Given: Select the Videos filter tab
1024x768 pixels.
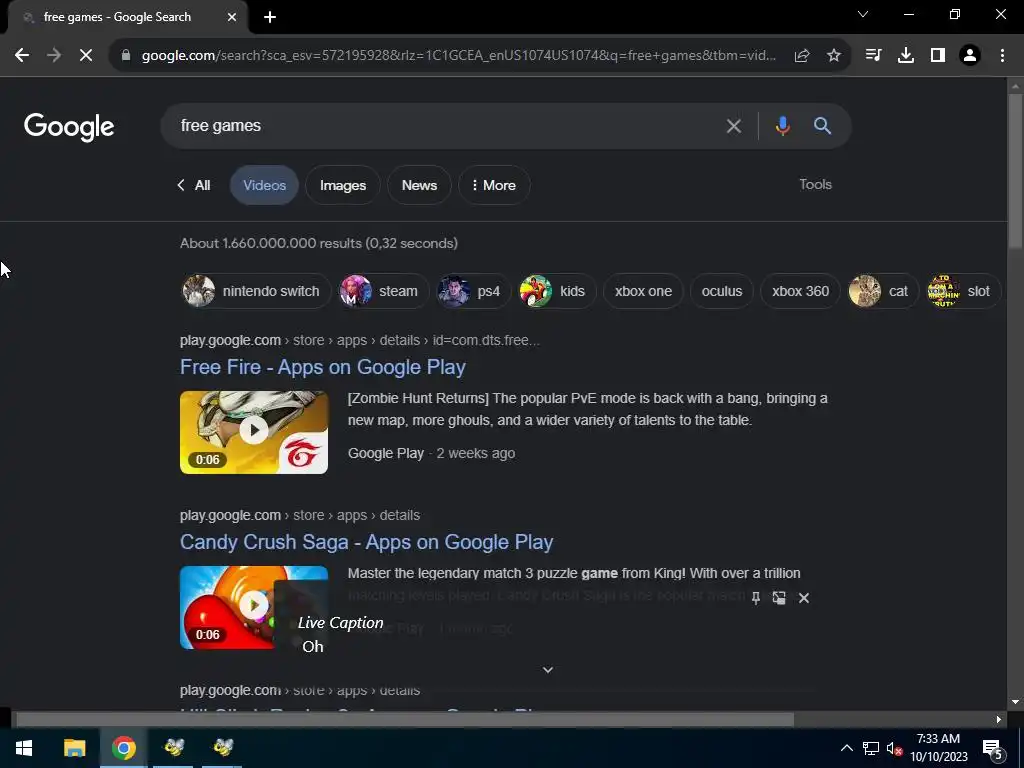Looking at the screenshot, I should (264, 185).
